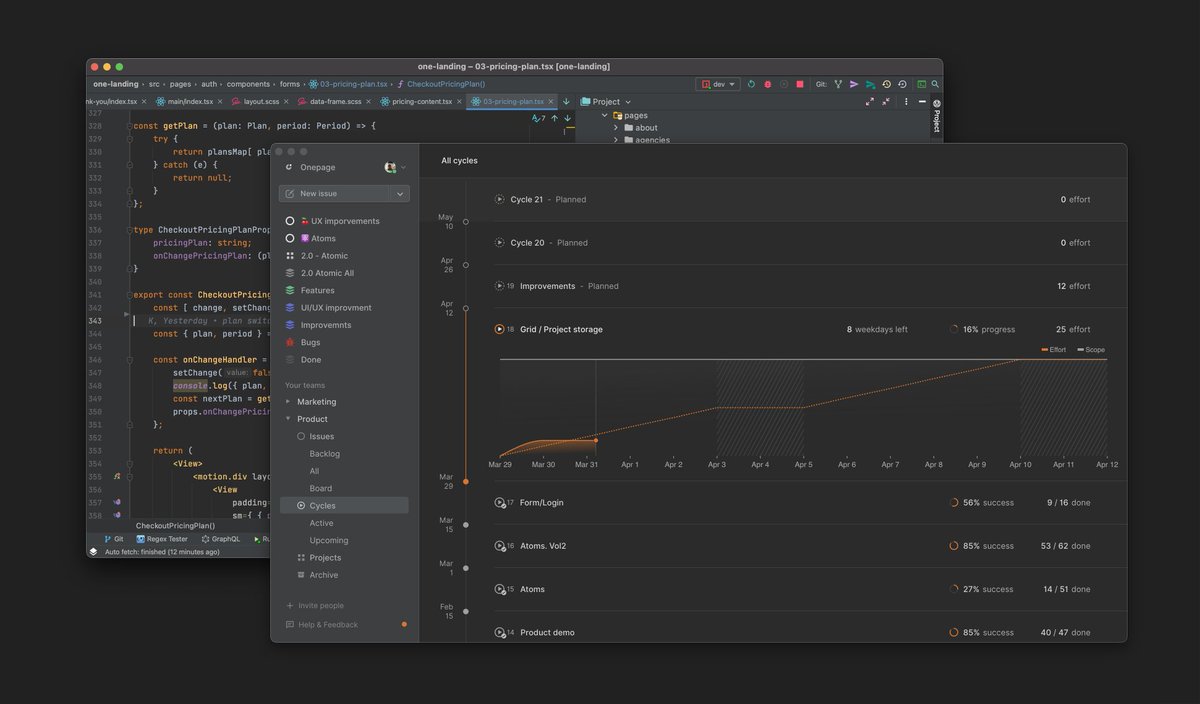Click the expand all icon in Project panel
Screen dimensions: 1200x704
click(869, 102)
